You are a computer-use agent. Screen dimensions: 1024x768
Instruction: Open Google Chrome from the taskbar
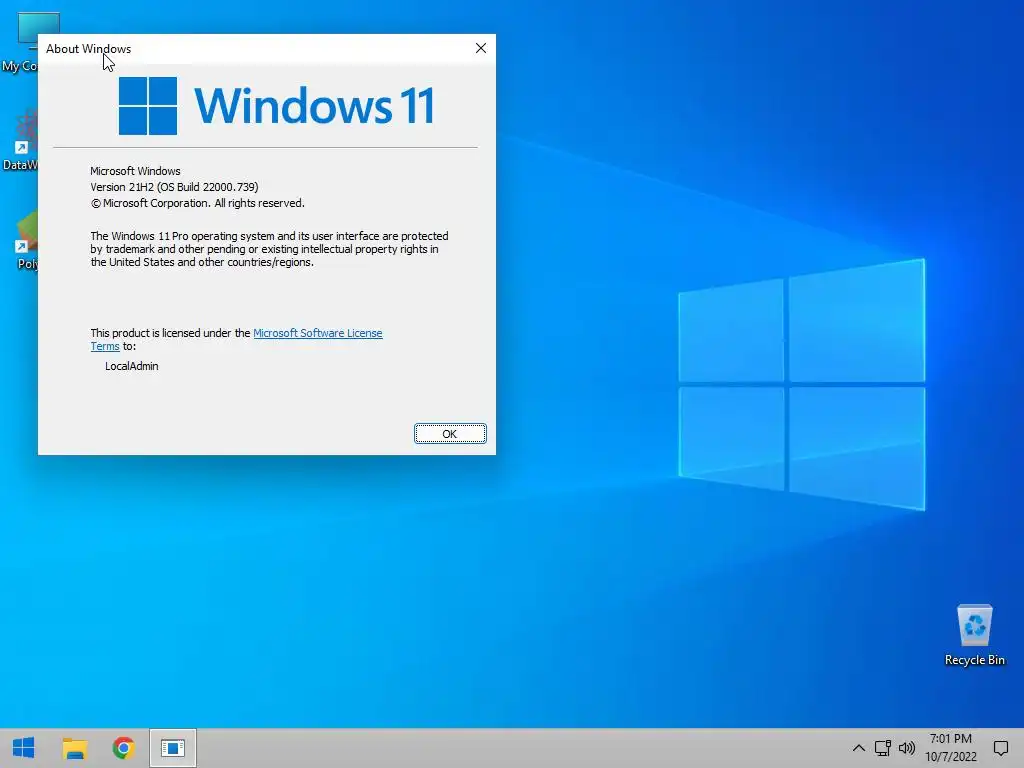click(123, 748)
